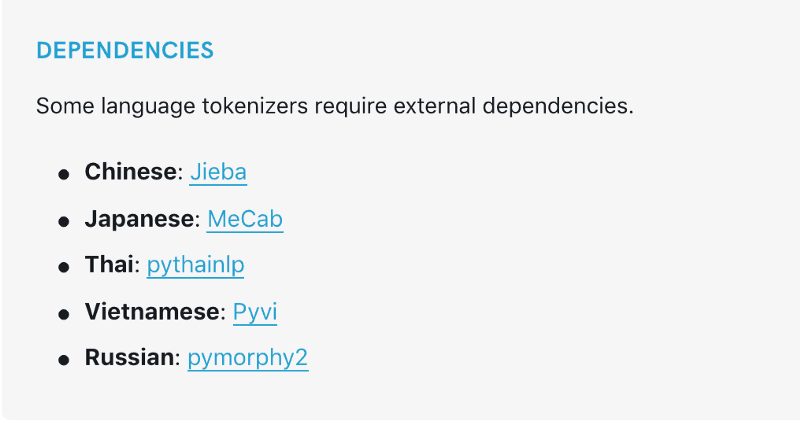Click the bullet before Russian
The height and width of the screenshot is (428, 800).
coord(64,360)
